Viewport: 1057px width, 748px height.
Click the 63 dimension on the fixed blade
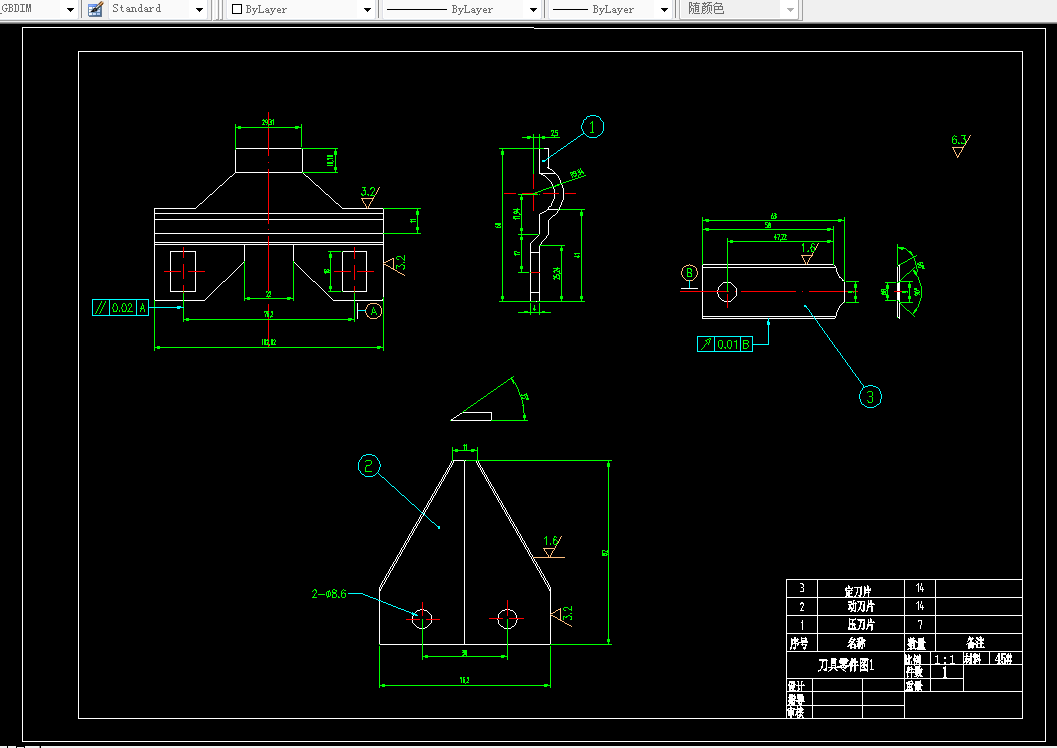pos(774,216)
